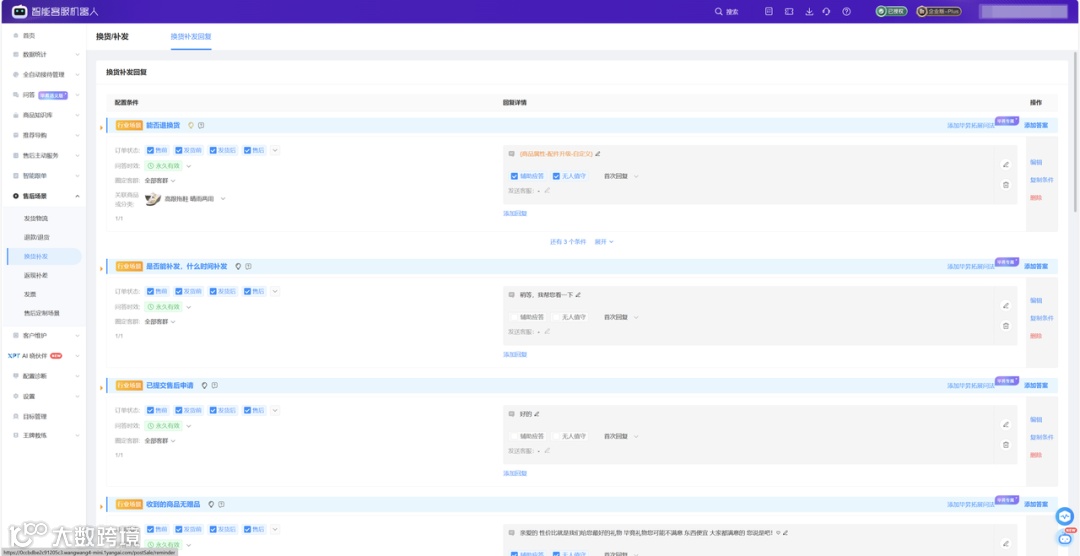Click round pencil edit button in 稍等 reply
1080x556 pixels.
tap(1006, 306)
